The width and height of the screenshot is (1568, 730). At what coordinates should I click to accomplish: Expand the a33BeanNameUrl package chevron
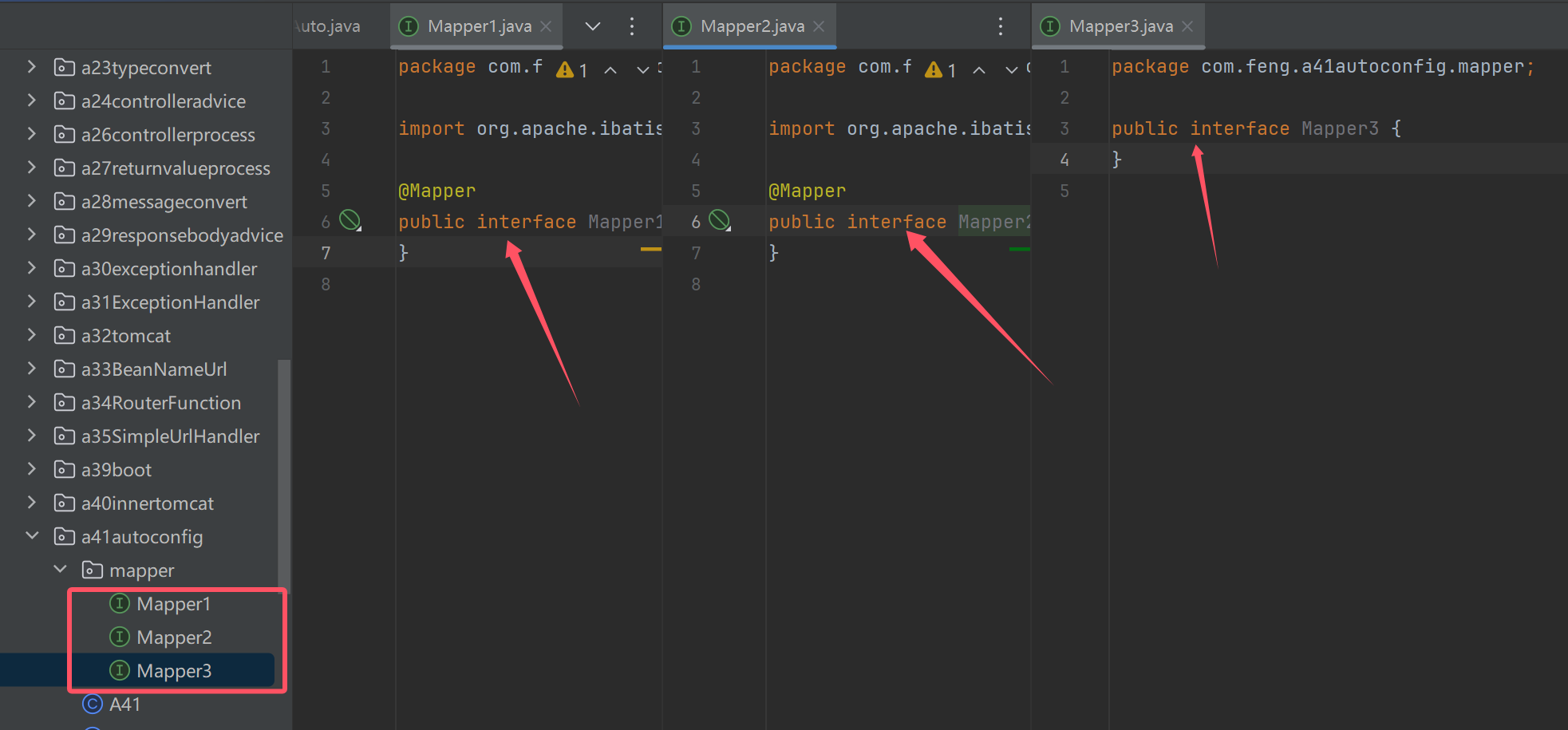(x=32, y=369)
